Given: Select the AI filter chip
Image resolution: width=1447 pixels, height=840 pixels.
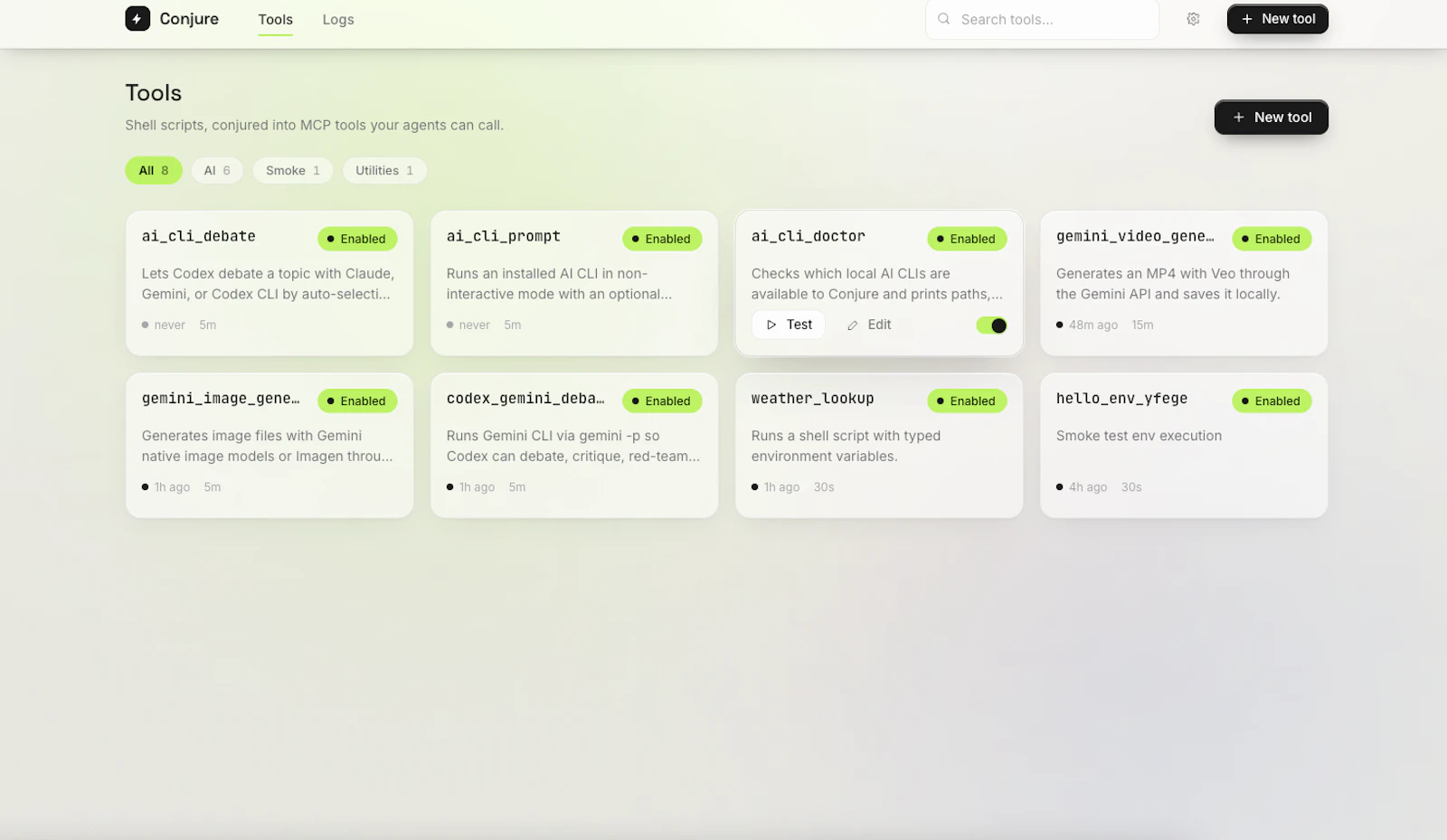Looking at the screenshot, I should 217,170.
